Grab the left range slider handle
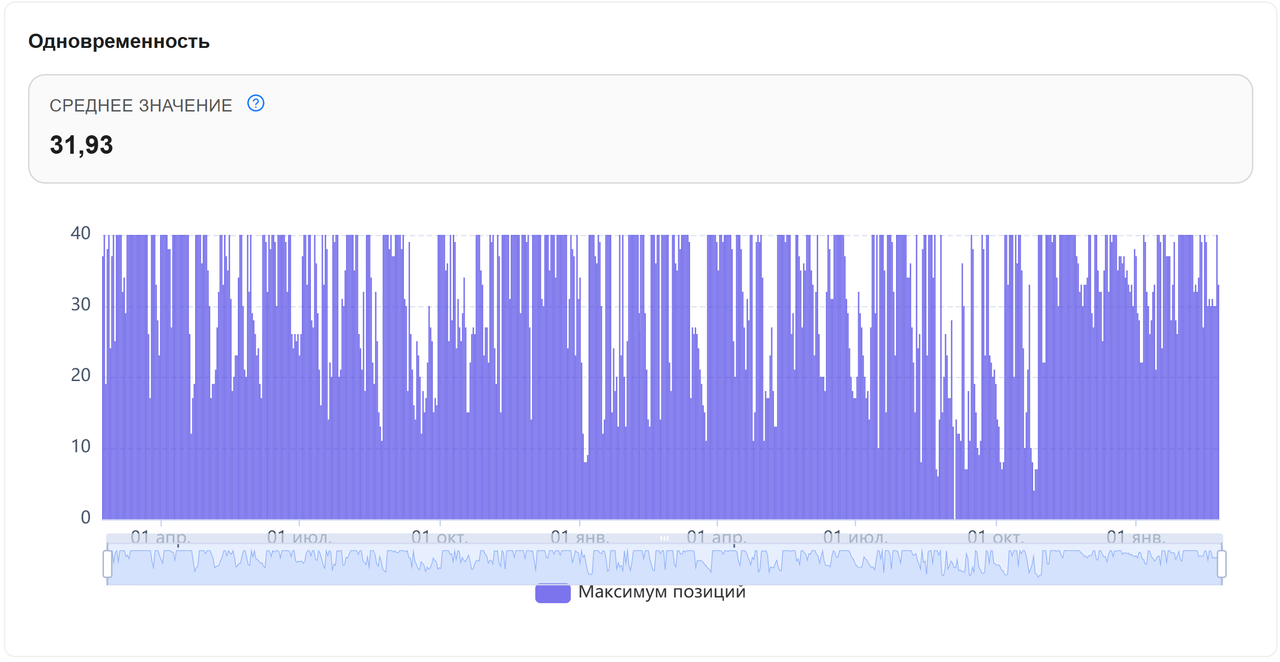Screen dimensions: 1280x662 coord(107,564)
